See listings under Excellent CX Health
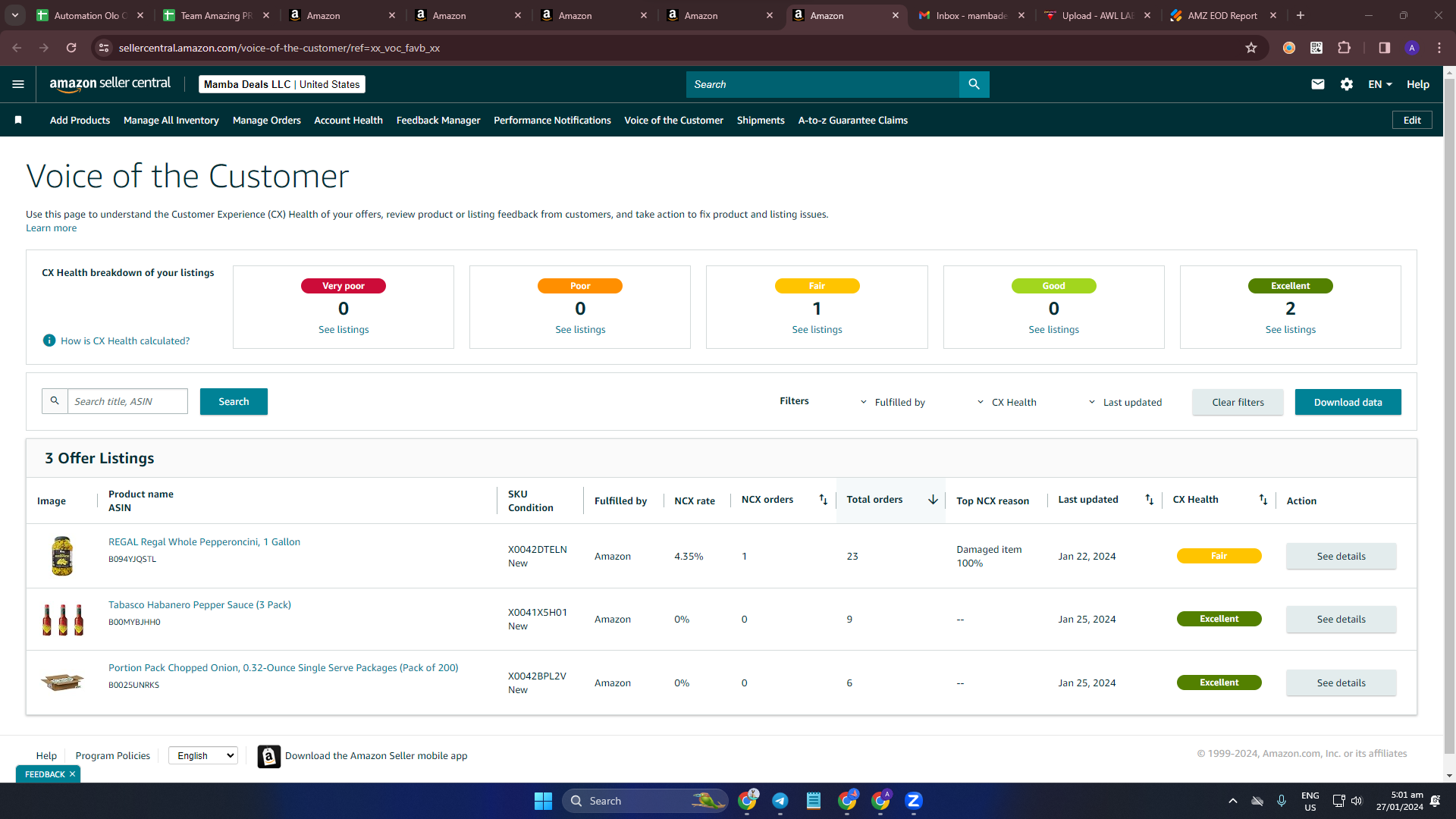The width and height of the screenshot is (1456, 819). click(1291, 330)
